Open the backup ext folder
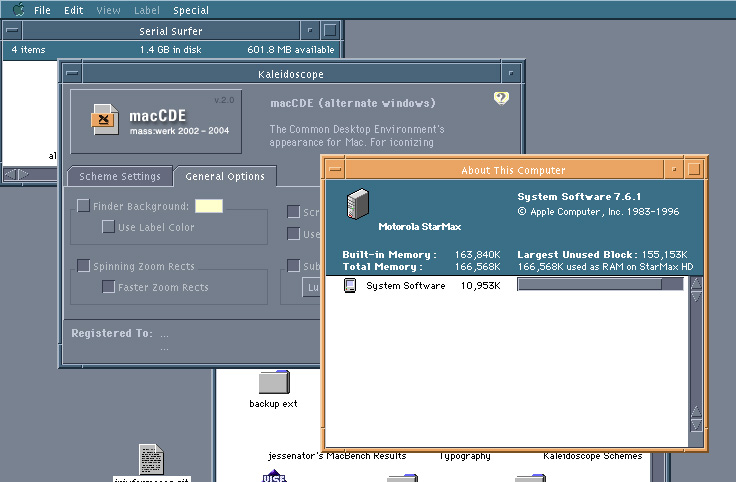The width and height of the screenshot is (736, 482). coord(273,383)
